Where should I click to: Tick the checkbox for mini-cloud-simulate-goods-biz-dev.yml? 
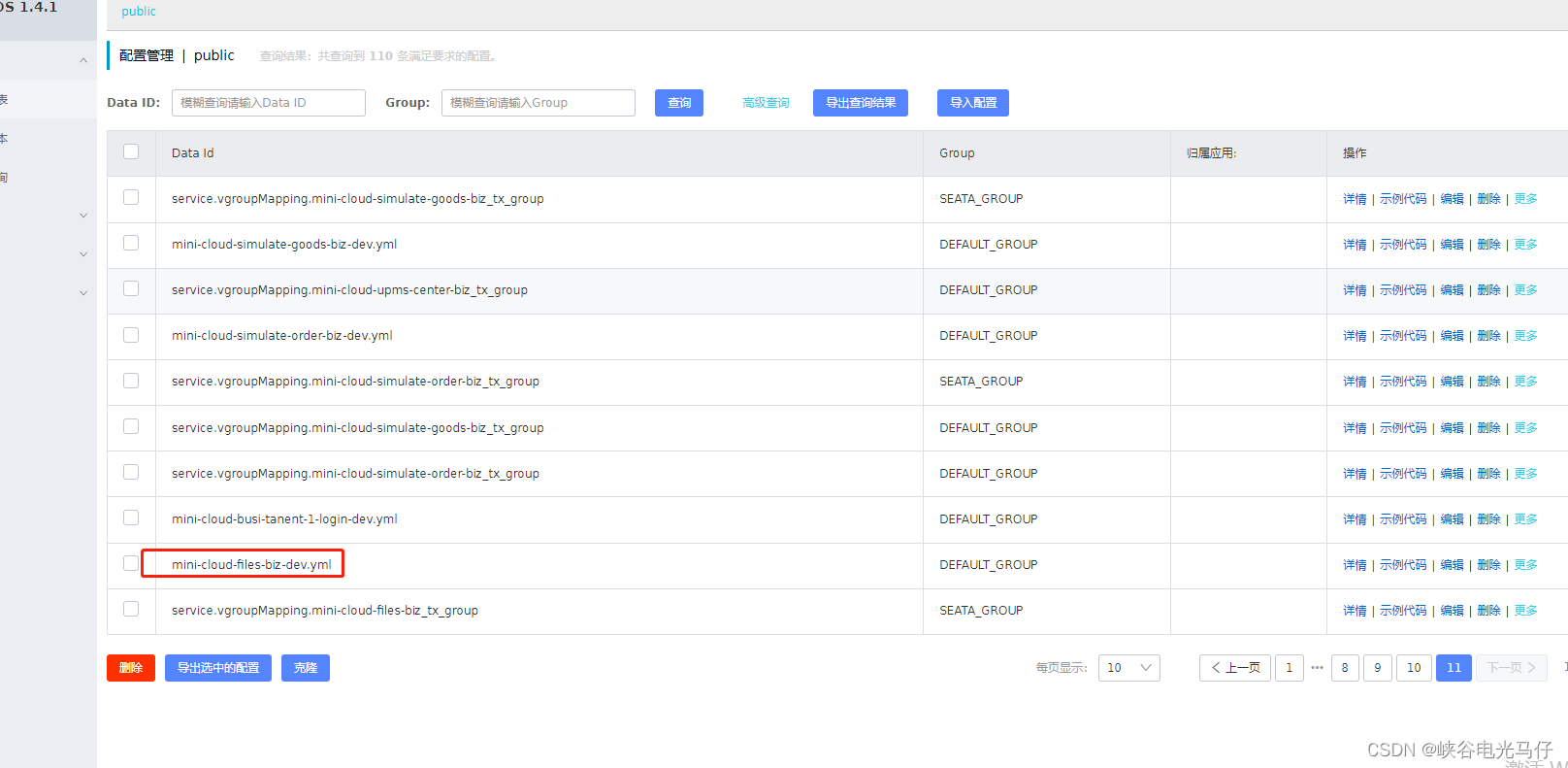pos(131,243)
